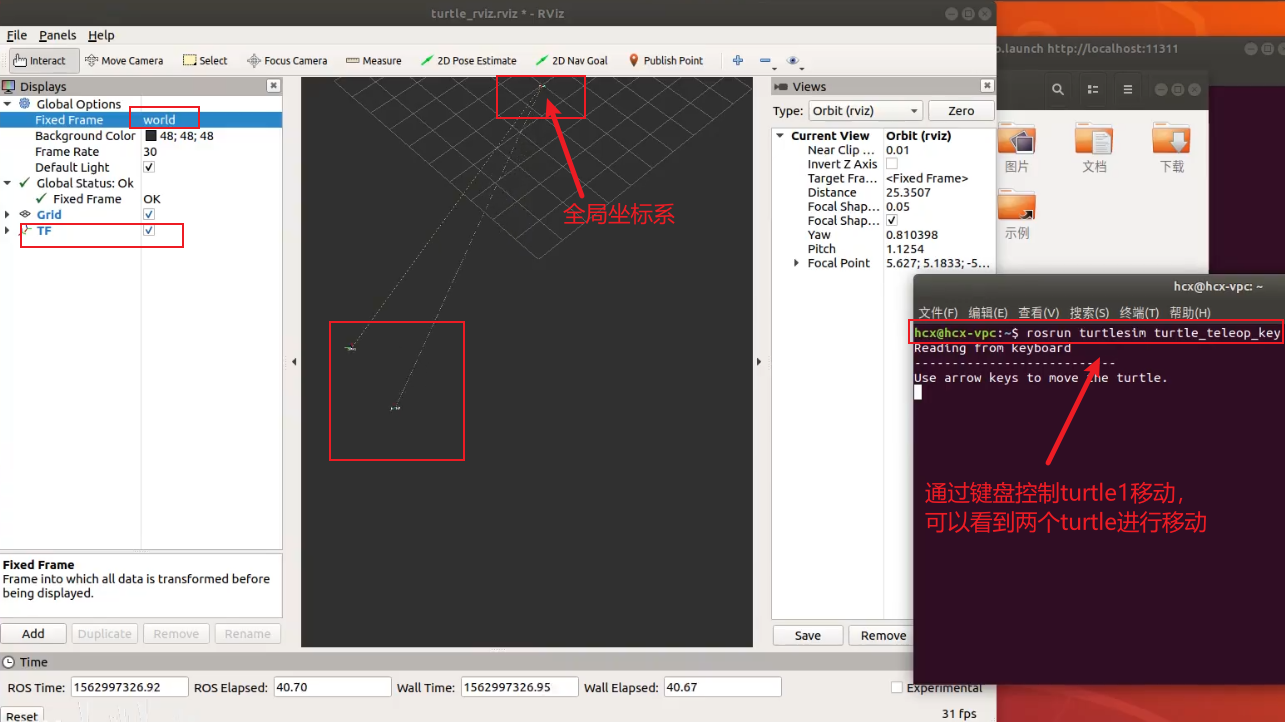
Task: Click the Zero view button
Action: [961, 111]
